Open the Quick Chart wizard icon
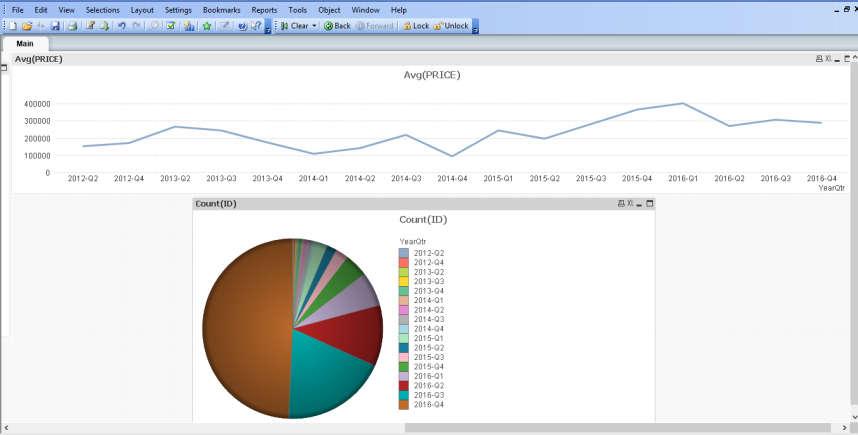This screenshot has width=858, height=435. click(189, 26)
